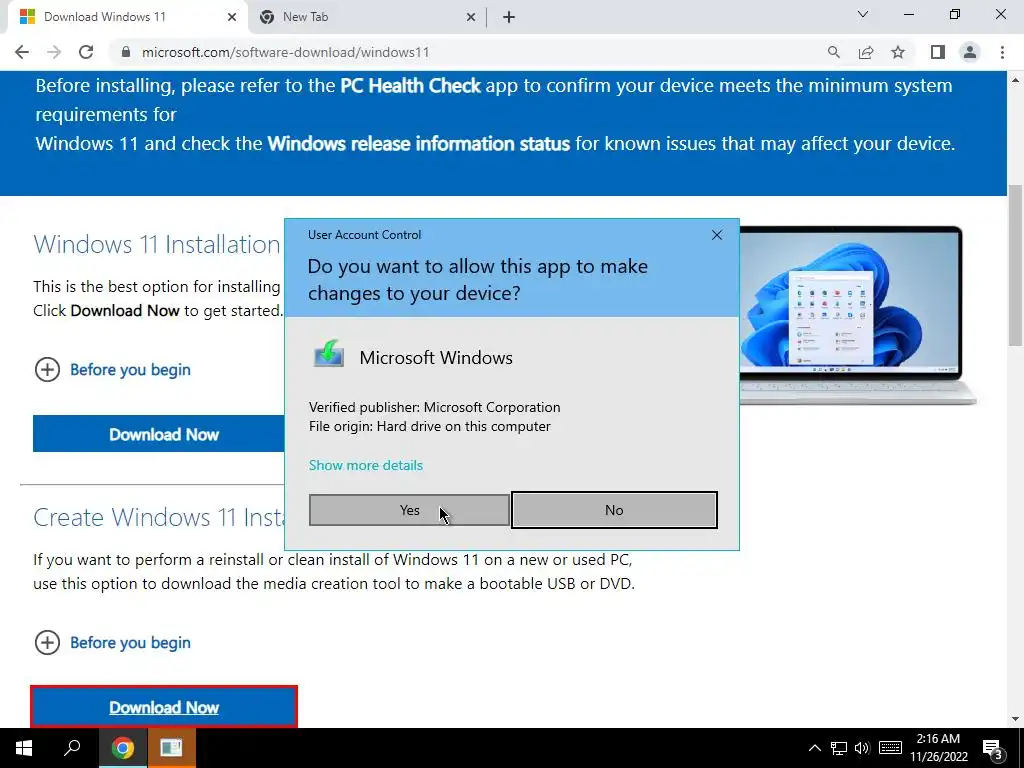Viewport: 1024px width, 768px height.
Task: Toggle the browser side panel icon
Action: point(938,52)
